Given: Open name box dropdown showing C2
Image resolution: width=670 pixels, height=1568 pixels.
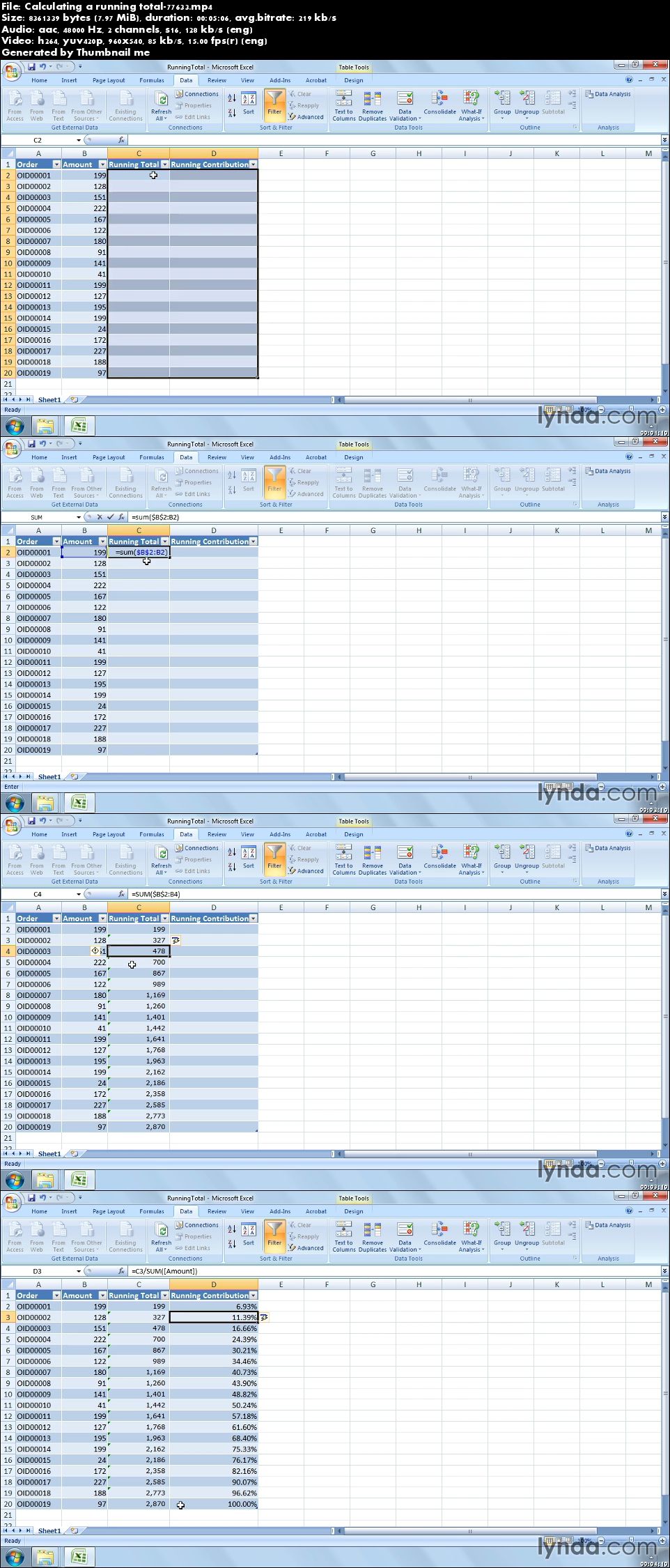Looking at the screenshot, I should tap(78, 140).
